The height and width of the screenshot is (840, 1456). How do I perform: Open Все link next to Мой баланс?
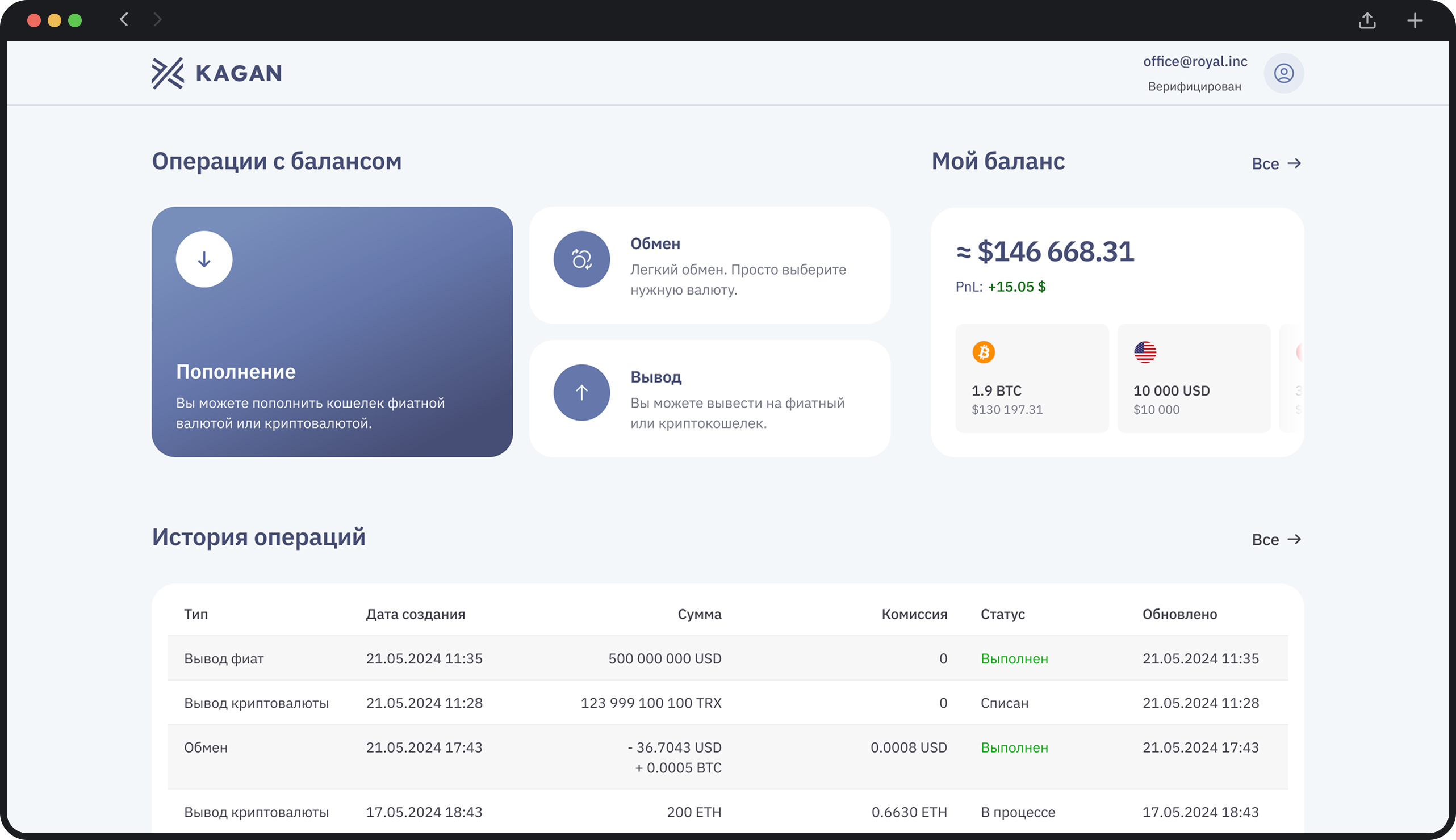(x=1277, y=164)
